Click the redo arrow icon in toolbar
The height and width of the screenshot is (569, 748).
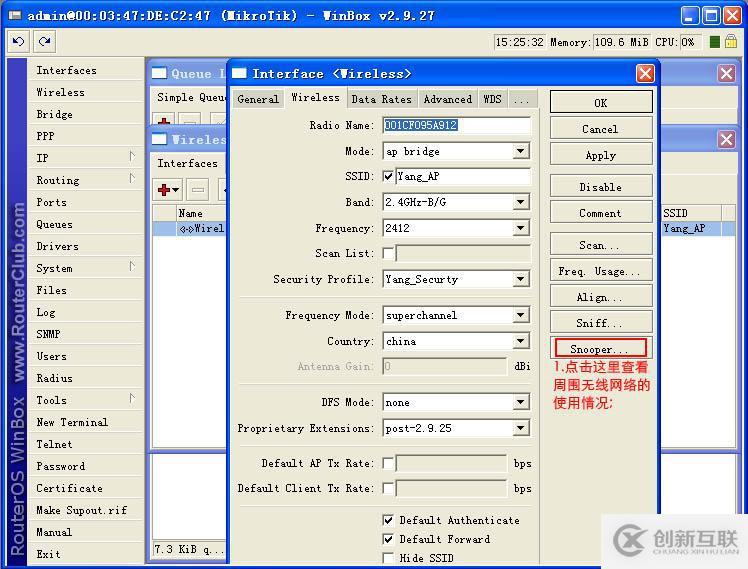[45, 42]
